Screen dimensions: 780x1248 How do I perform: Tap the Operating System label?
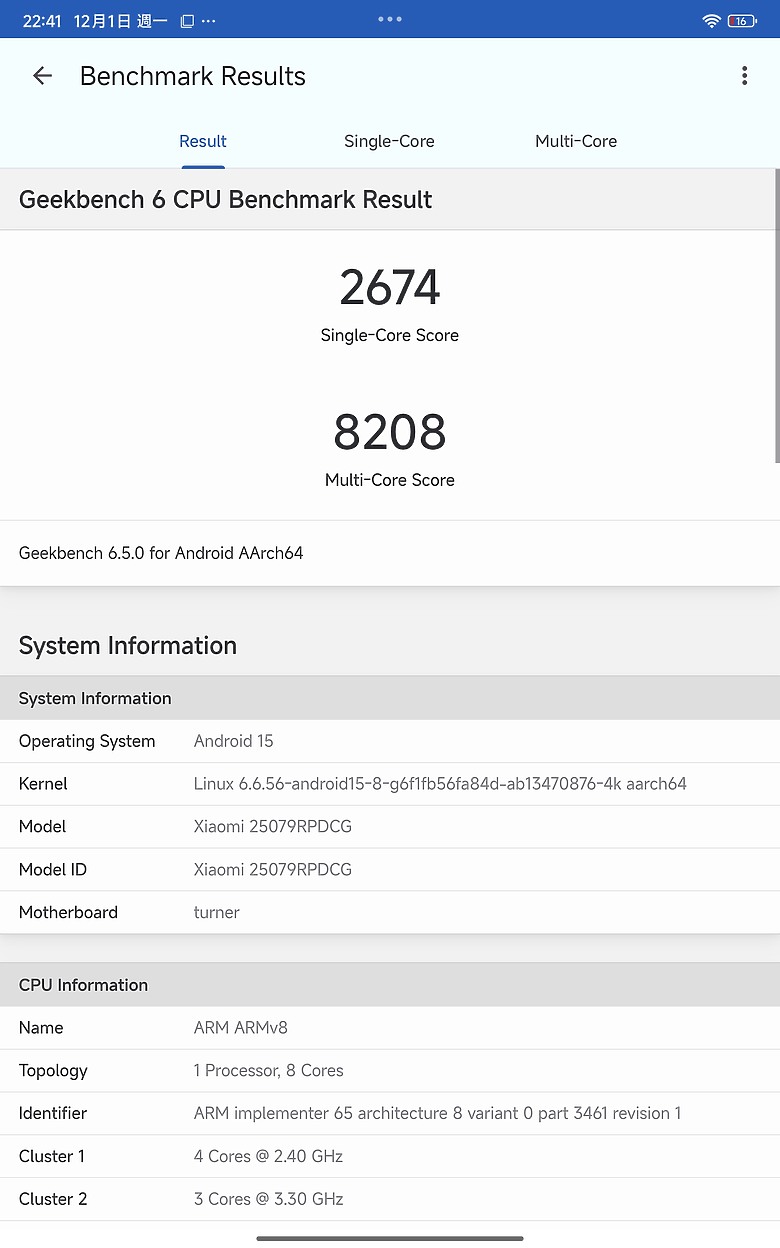pyautogui.click(x=87, y=741)
